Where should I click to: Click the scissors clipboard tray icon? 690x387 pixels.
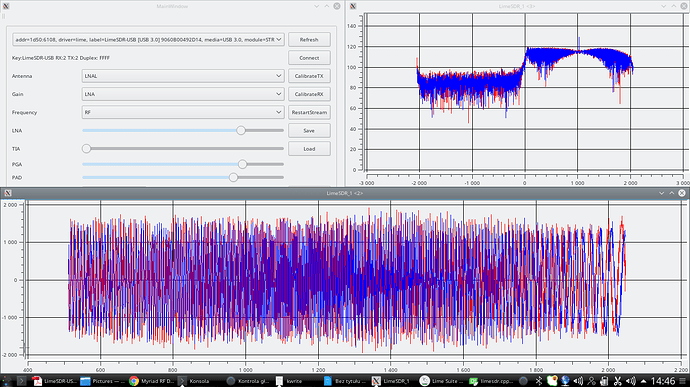pos(617,381)
